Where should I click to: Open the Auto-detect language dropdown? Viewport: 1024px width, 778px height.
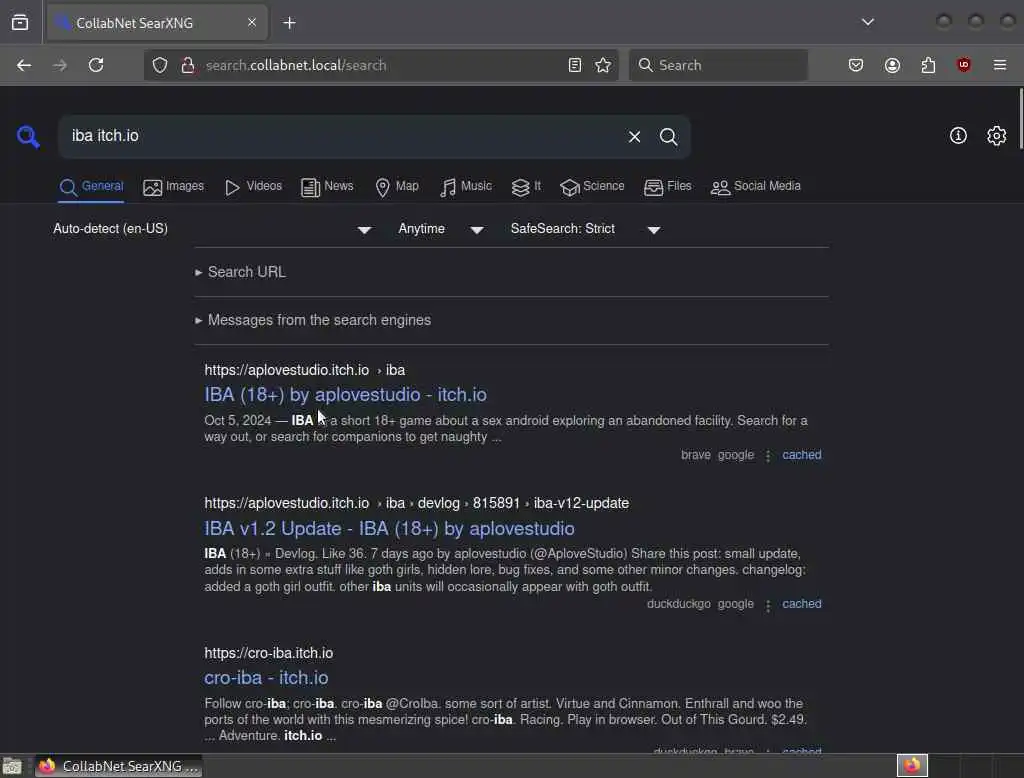point(213,229)
